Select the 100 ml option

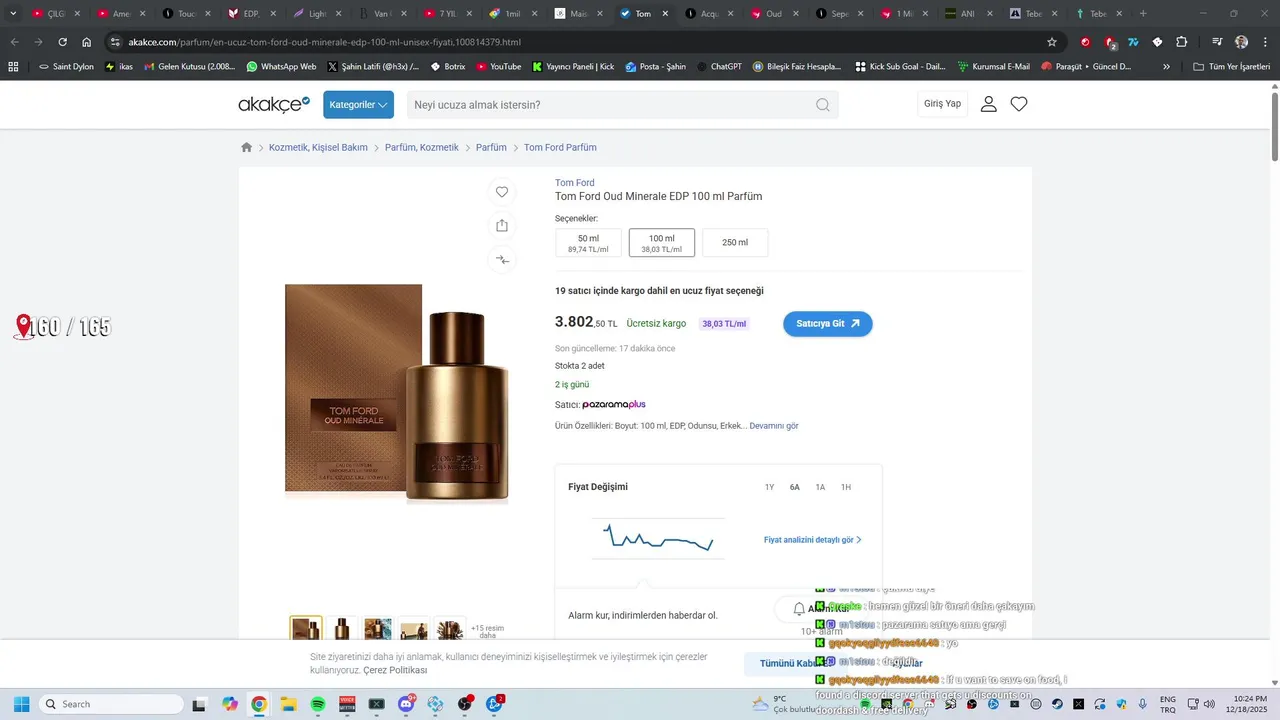coord(661,243)
